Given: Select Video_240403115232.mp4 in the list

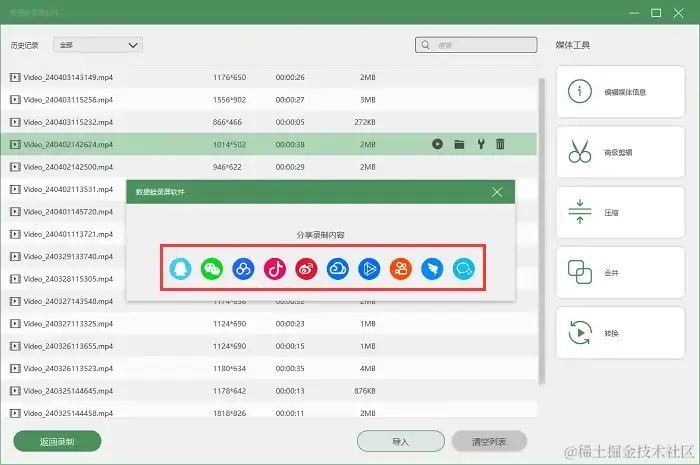Looking at the screenshot, I should pos(269,122).
